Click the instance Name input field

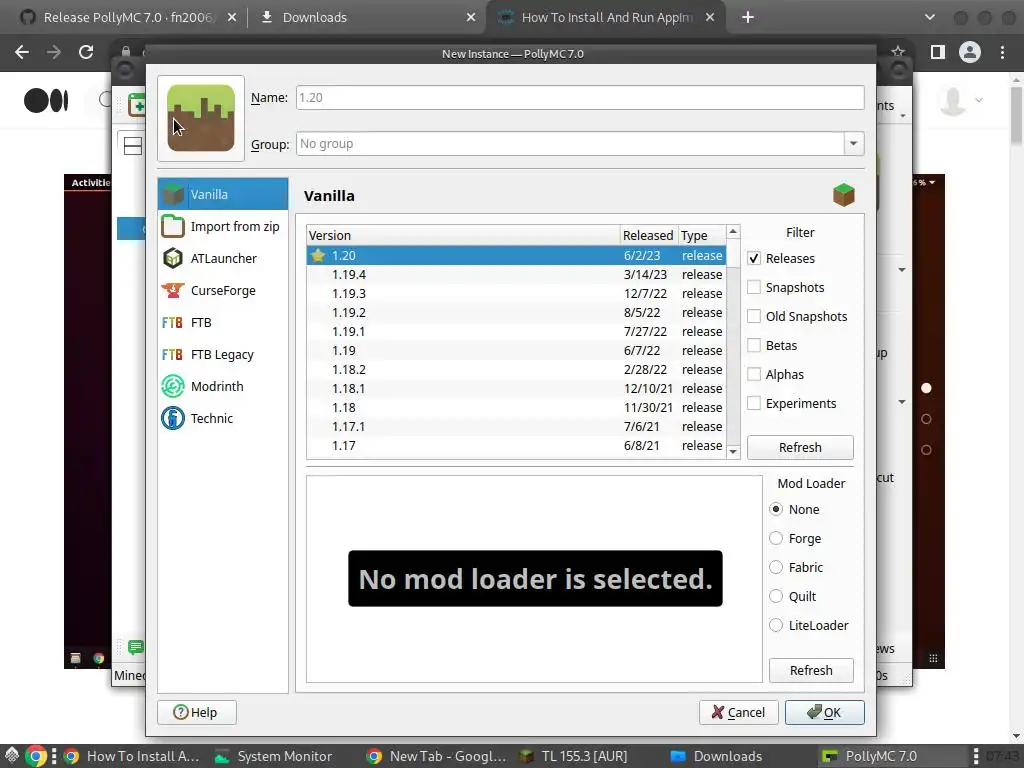(x=580, y=97)
